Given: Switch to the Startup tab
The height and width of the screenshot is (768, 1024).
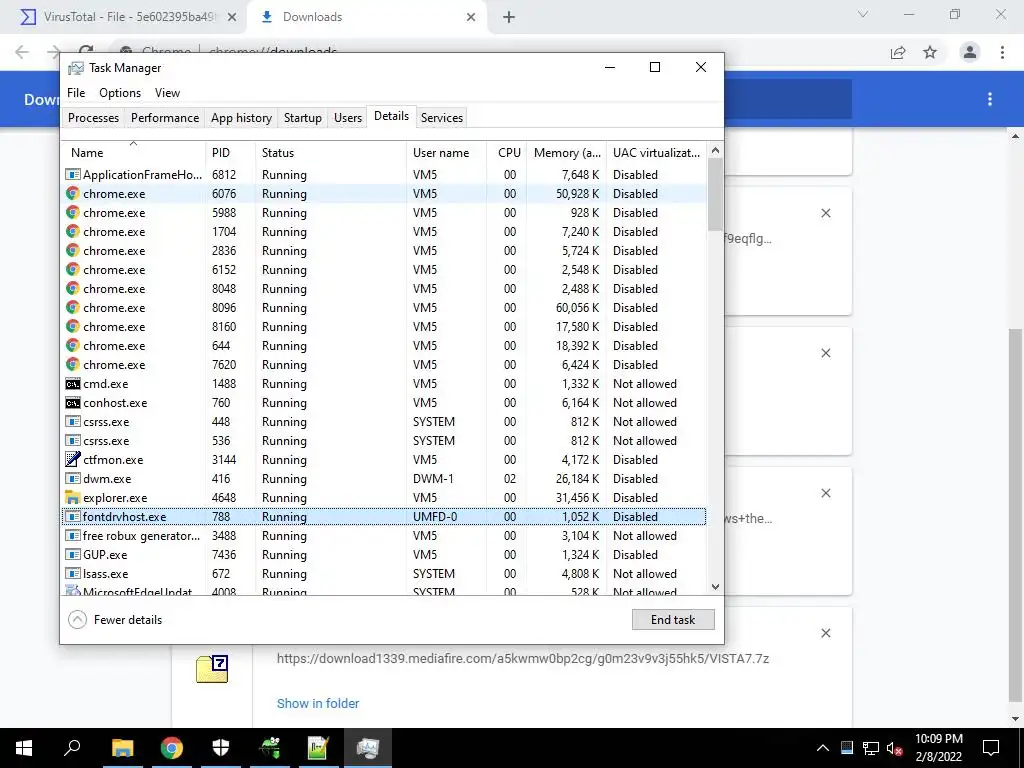Looking at the screenshot, I should tap(302, 118).
